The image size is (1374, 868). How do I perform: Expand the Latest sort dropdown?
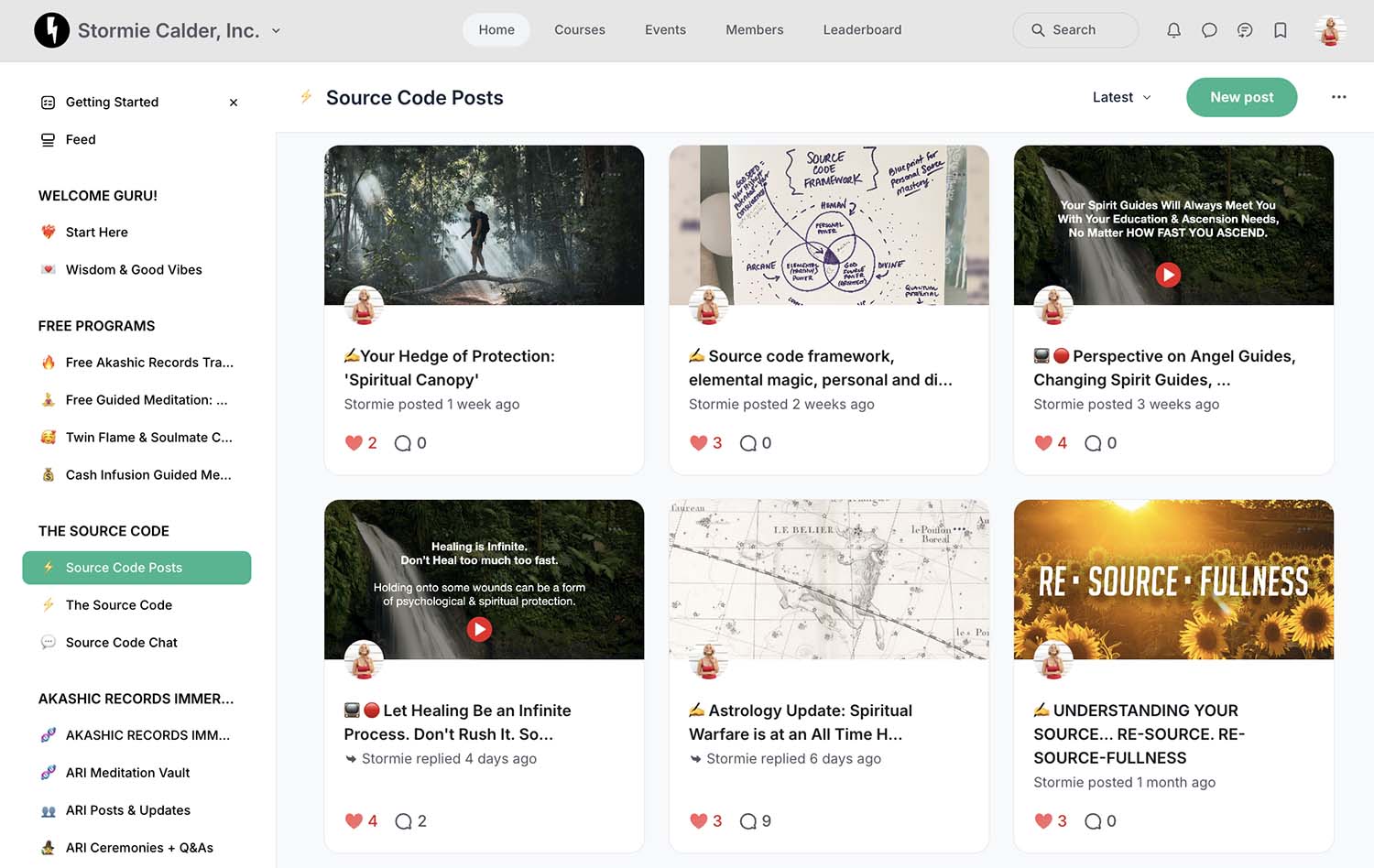(1121, 97)
